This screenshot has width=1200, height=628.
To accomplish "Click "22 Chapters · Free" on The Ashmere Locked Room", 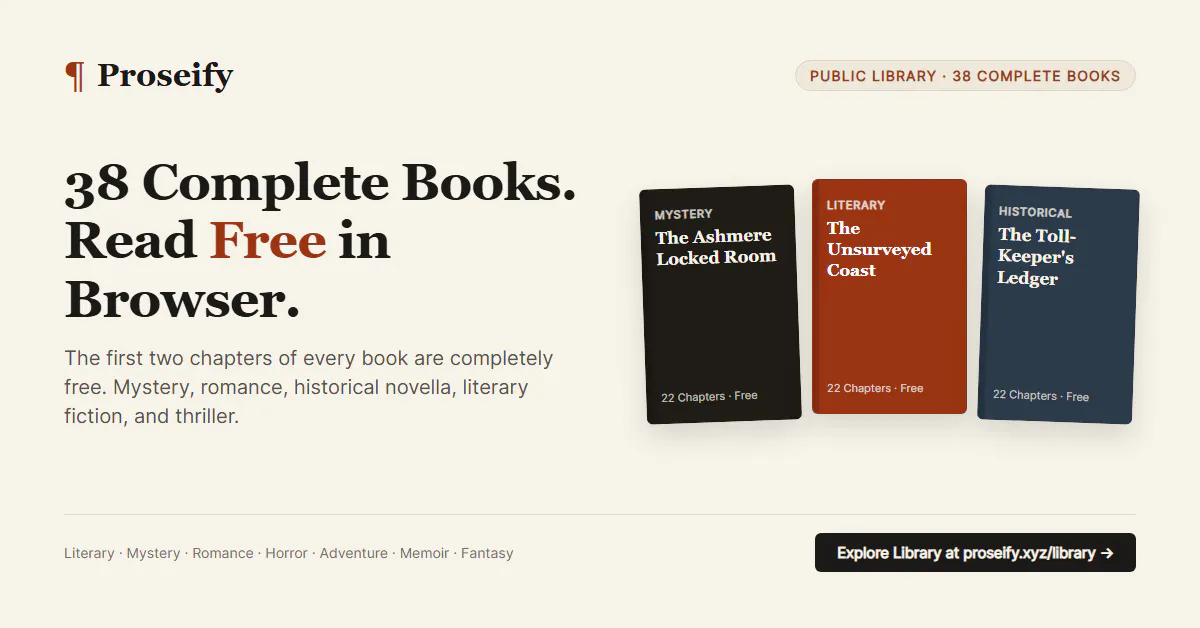I will point(709,396).
